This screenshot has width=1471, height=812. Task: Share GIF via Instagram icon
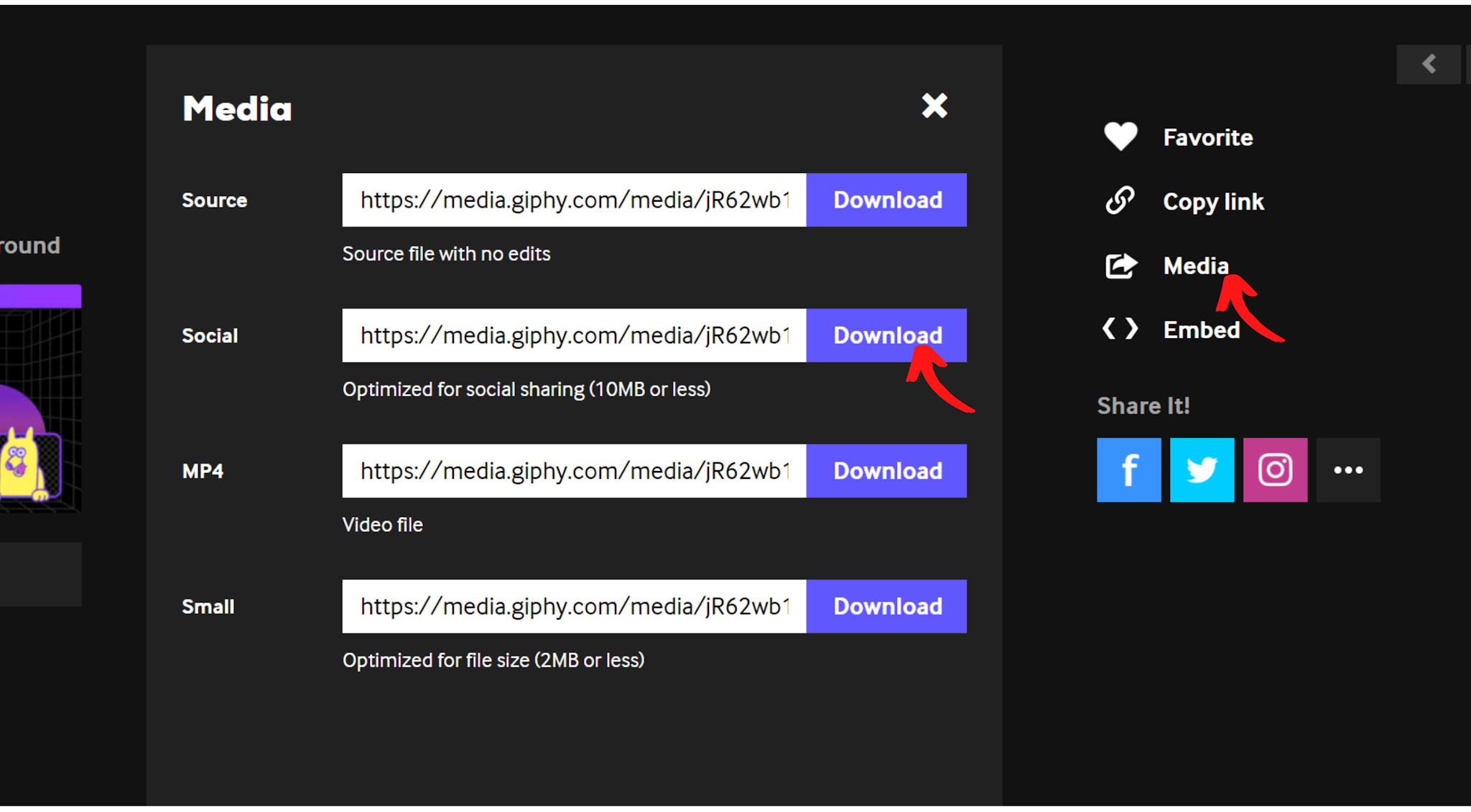tap(1275, 470)
